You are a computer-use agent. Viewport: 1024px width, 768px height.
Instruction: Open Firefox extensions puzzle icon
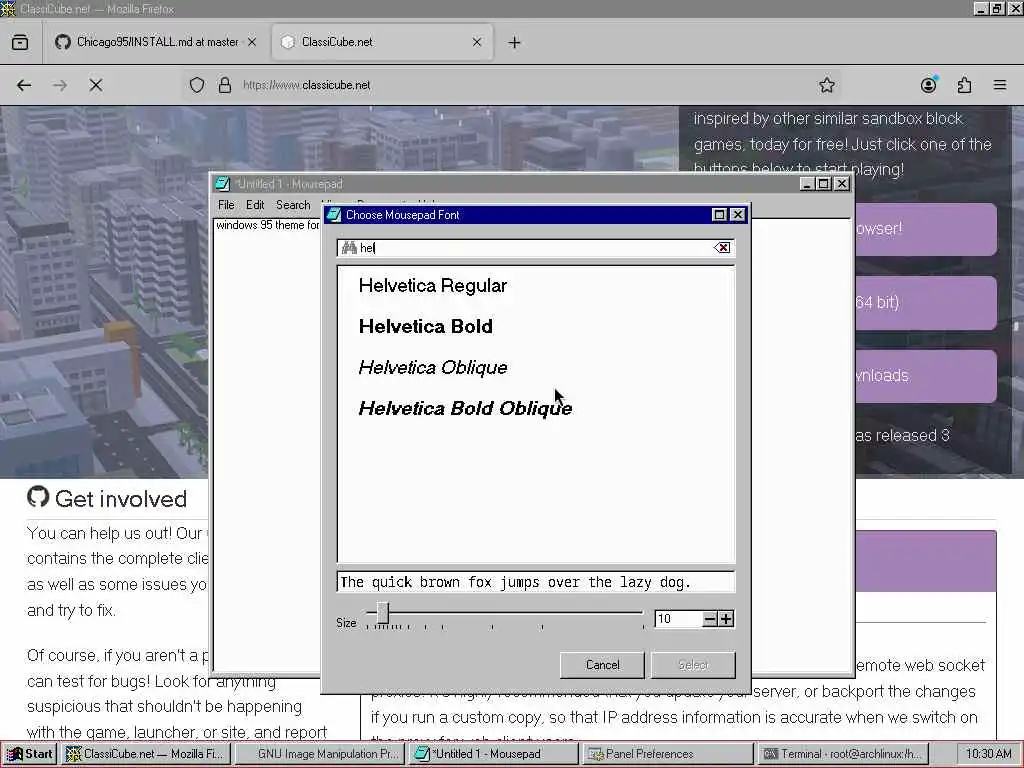point(964,85)
